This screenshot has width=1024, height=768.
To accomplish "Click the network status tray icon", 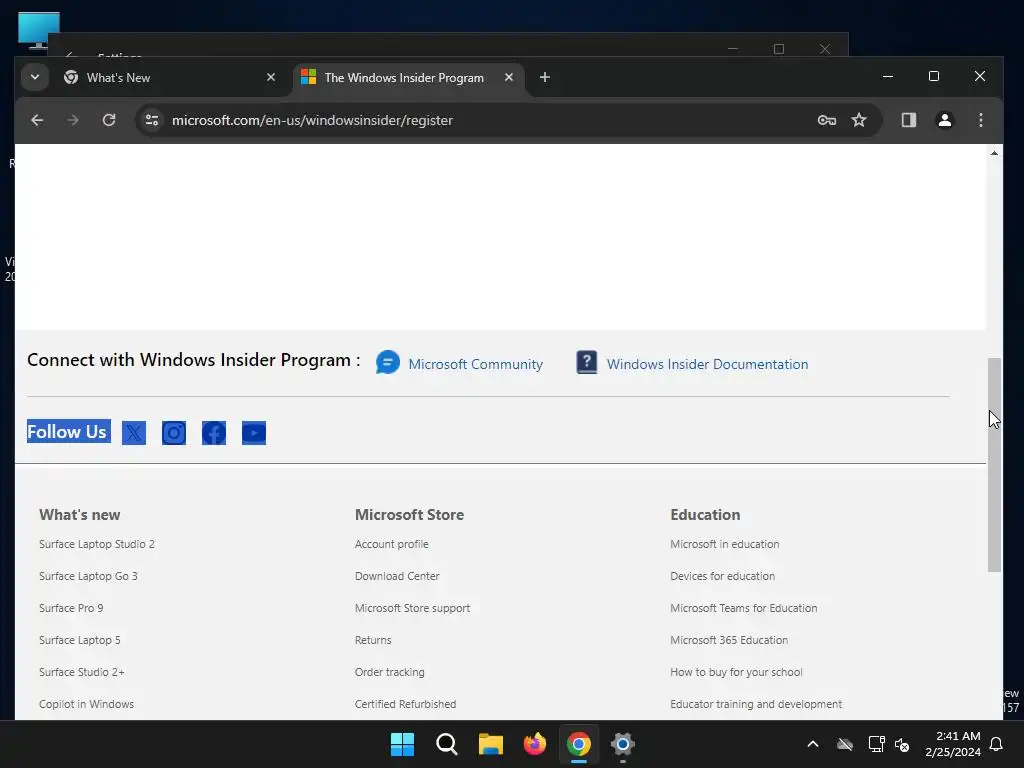I will point(876,744).
